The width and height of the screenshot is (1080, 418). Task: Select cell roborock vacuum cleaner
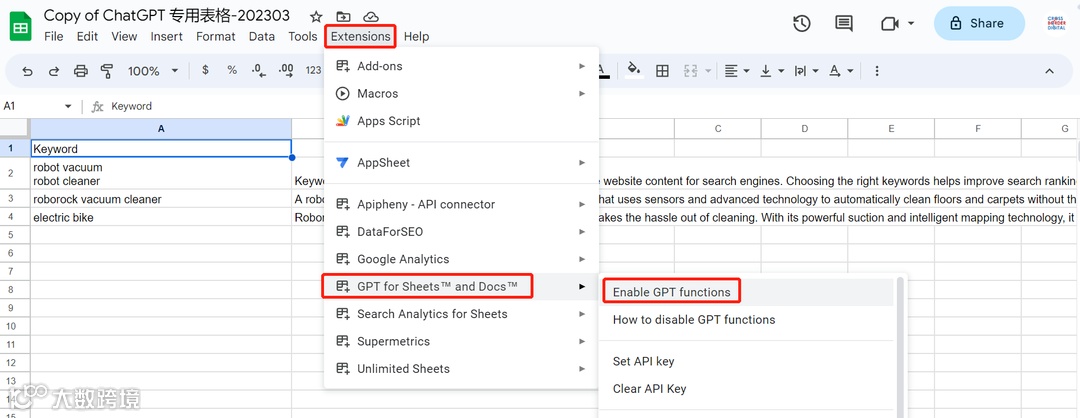[161, 200]
